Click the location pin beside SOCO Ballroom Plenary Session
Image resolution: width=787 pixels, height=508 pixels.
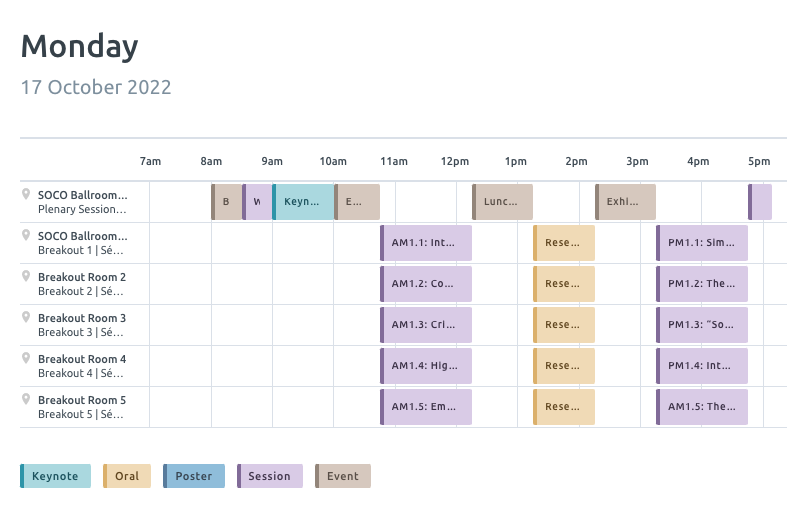[27, 195]
